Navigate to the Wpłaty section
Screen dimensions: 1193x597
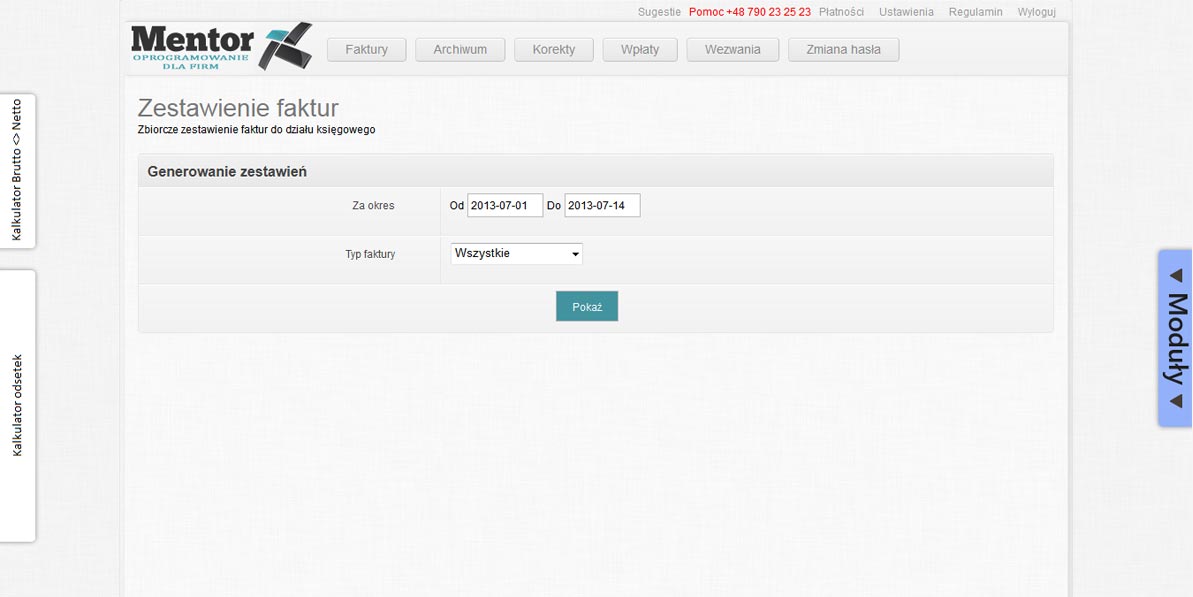(x=640, y=50)
